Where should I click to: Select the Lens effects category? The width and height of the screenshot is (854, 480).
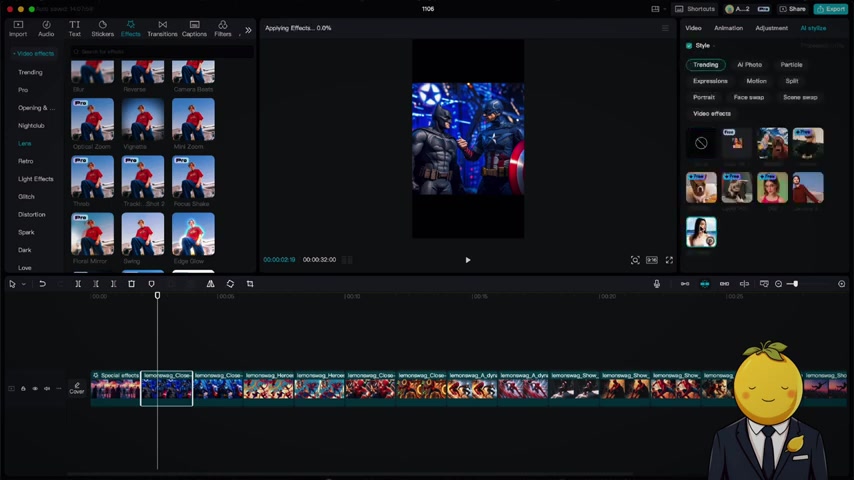pos(25,143)
